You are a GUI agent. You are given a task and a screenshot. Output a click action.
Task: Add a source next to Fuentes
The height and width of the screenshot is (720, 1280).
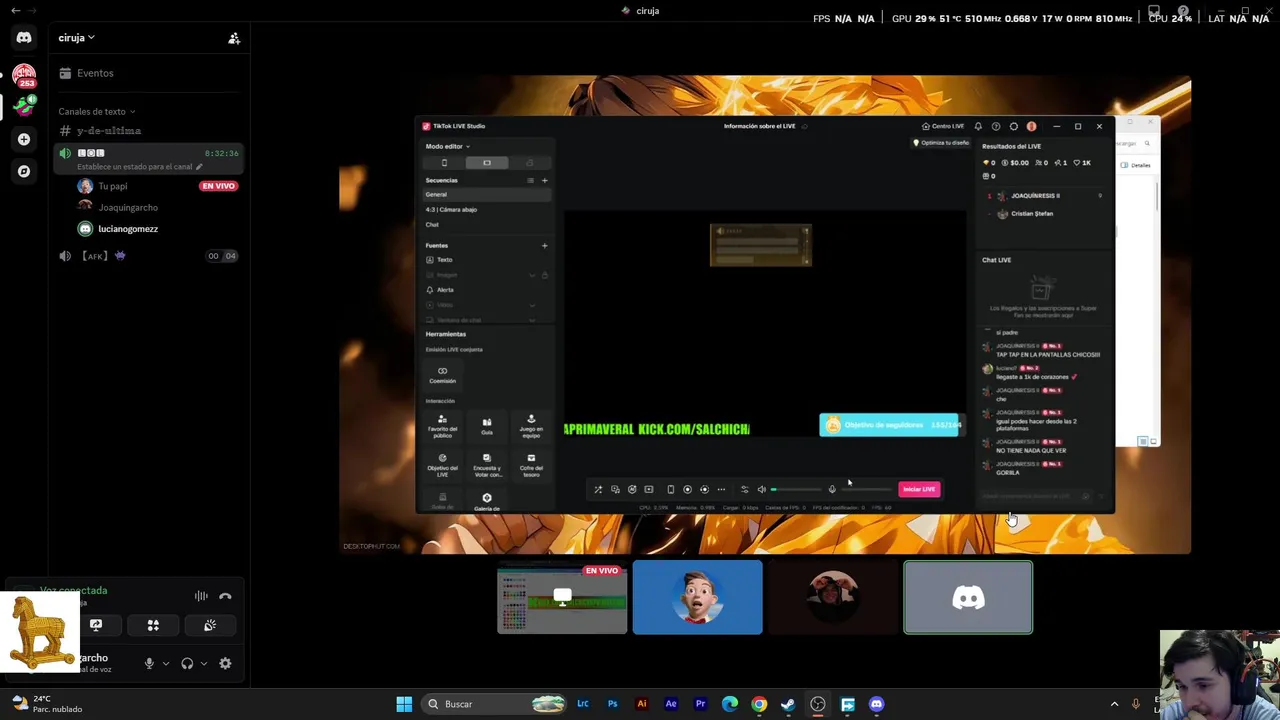[x=544, y=245]
